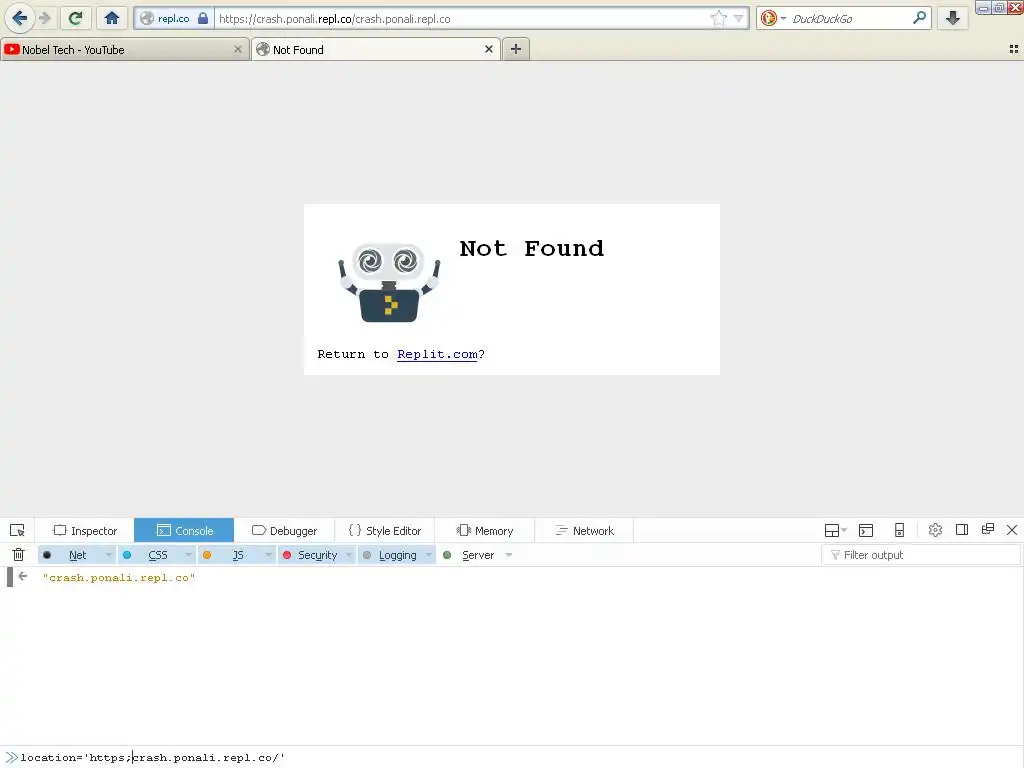Show tab groups icon
This screenshot has height=768, width=1024.
pyautogui.click(x=1014, y=49)
